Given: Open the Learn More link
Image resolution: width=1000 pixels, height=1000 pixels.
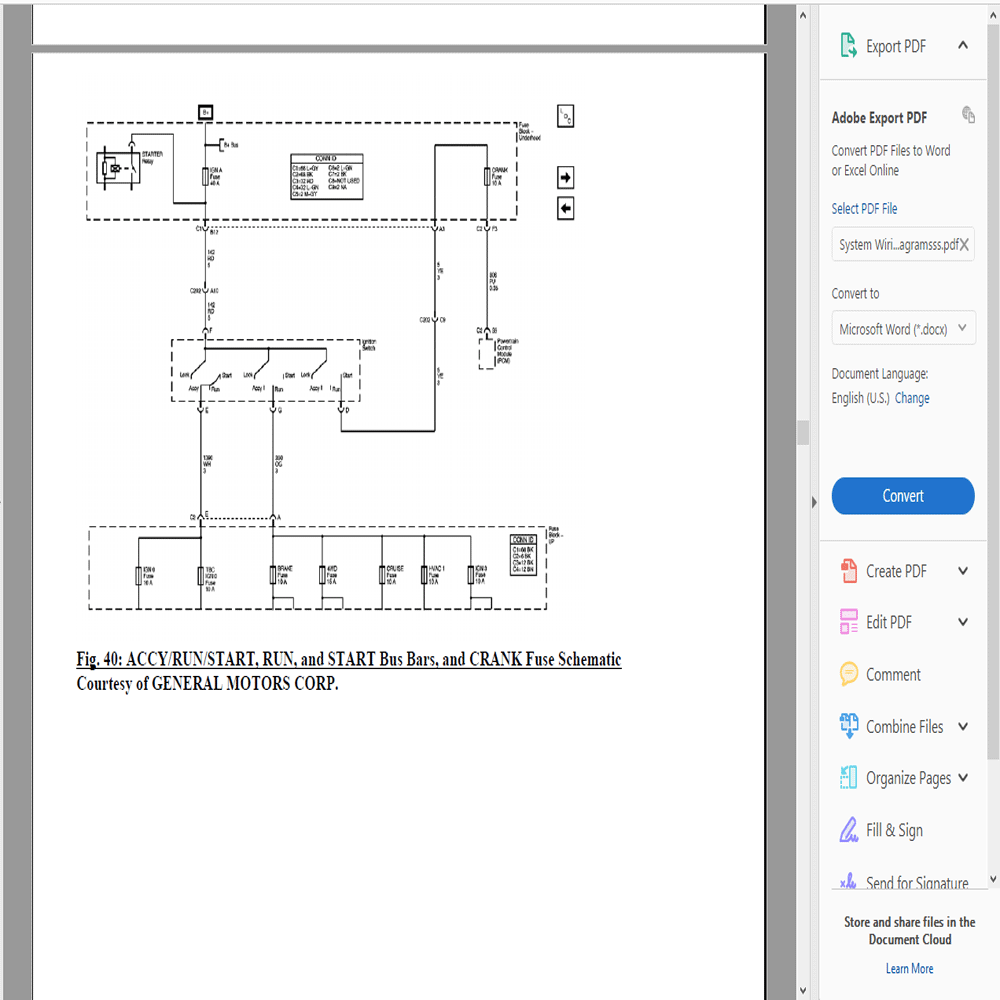Looking at the screenshot, I should click(x=909, y=969).
